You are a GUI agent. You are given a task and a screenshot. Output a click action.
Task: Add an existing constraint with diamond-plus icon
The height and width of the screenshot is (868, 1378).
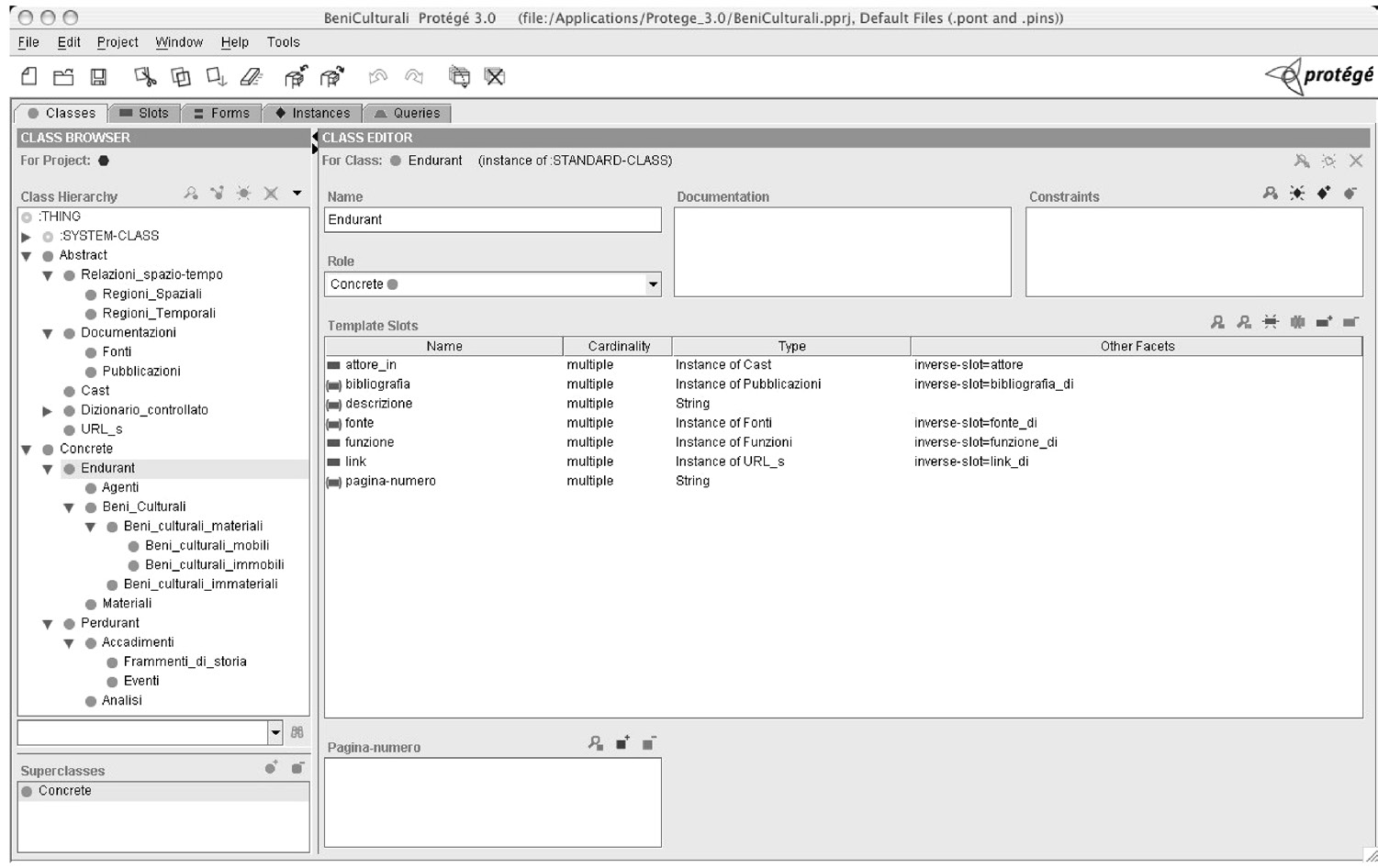[1323, 194]
